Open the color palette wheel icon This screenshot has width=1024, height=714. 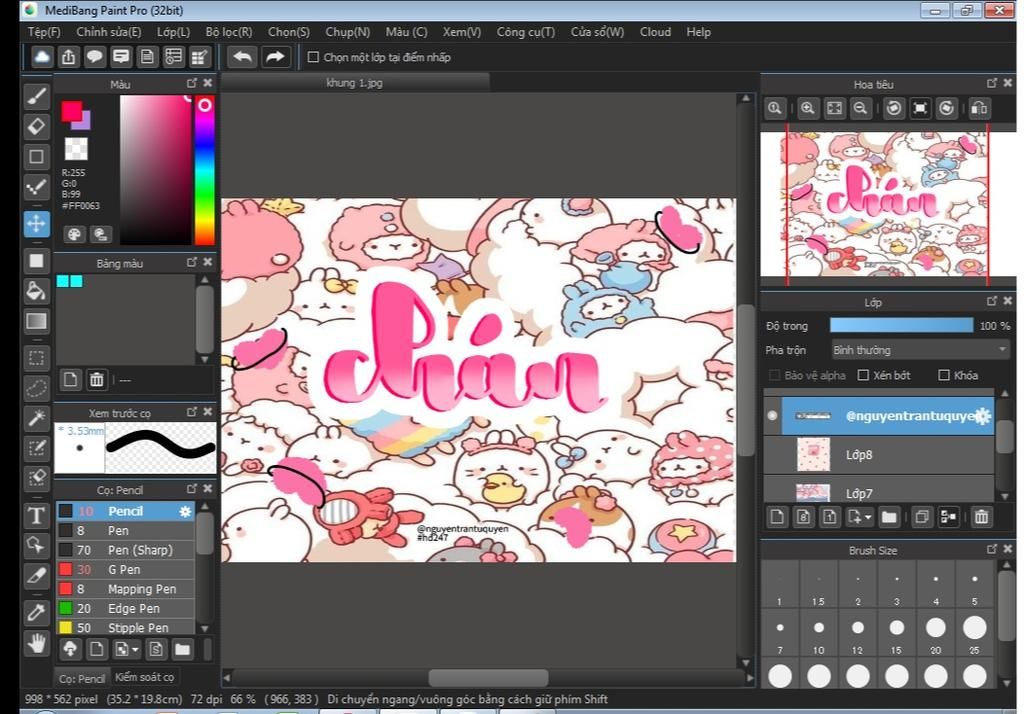[x=74, y=234]
